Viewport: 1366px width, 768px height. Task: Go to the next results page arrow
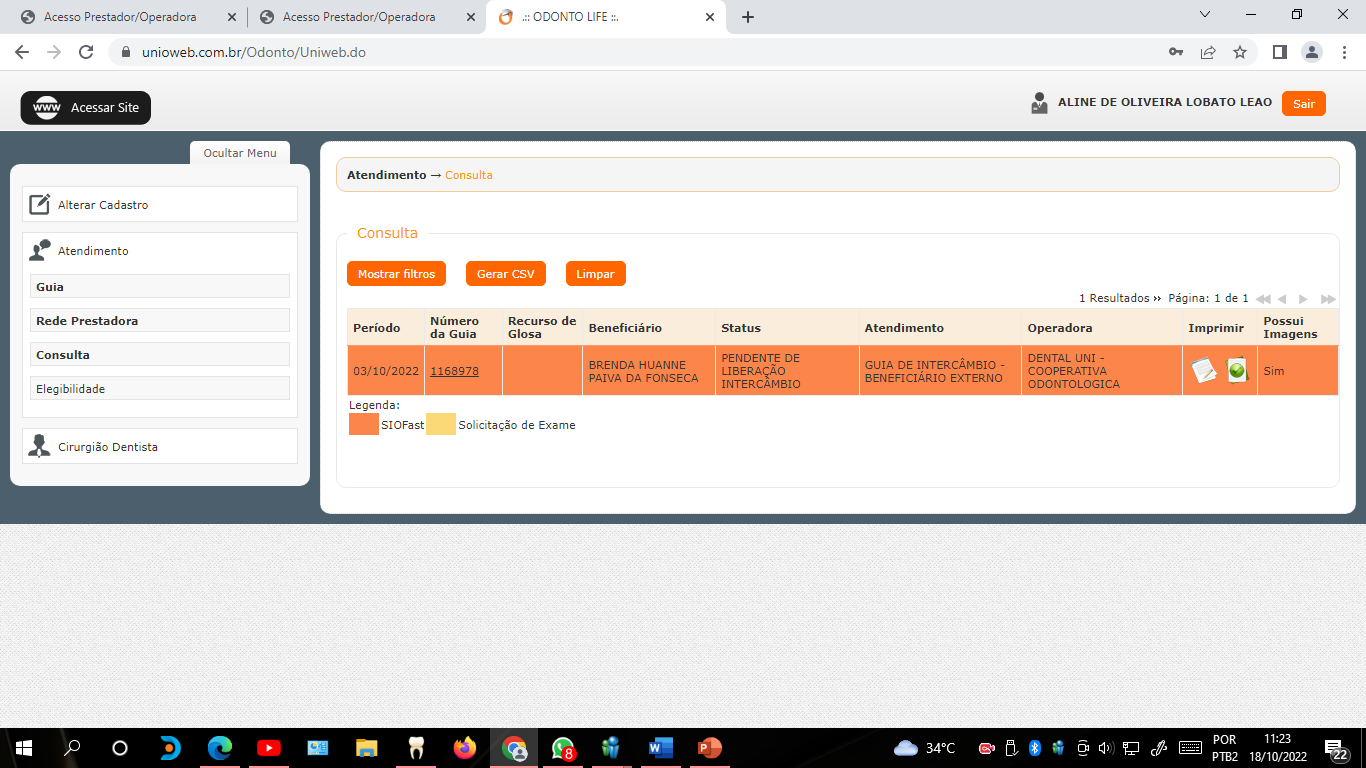pos(1303,299)
